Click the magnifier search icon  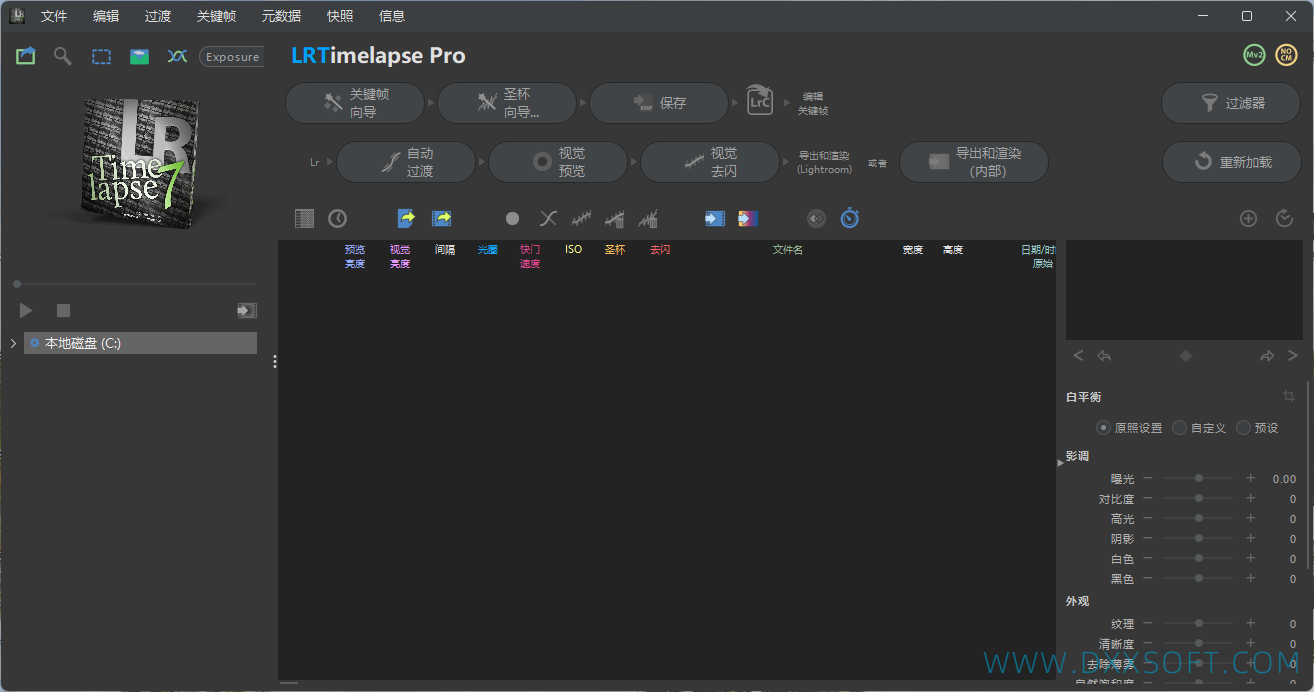tap(63, 56)
